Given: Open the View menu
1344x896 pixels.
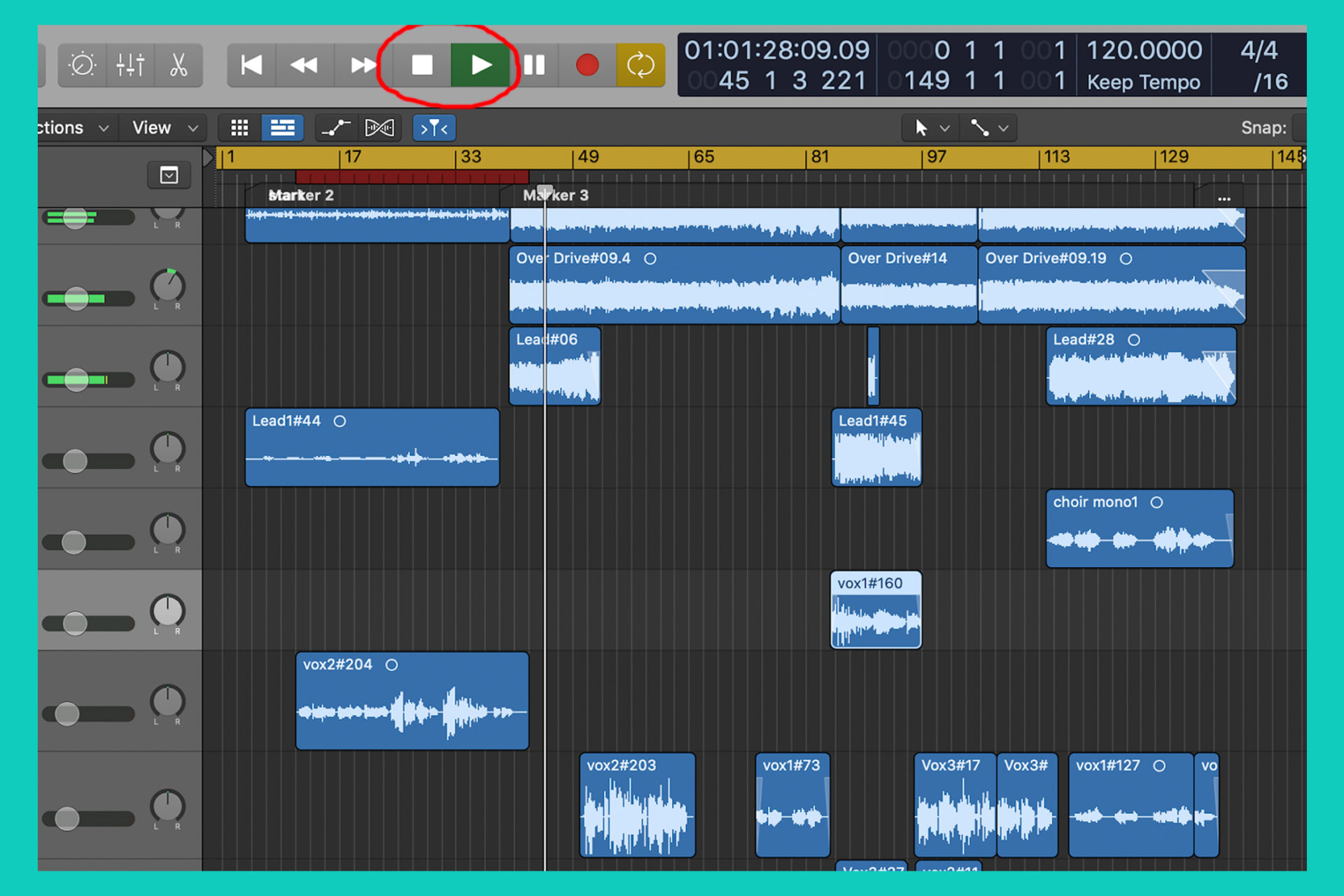Looking at the screenshot, I should (165, 128).
